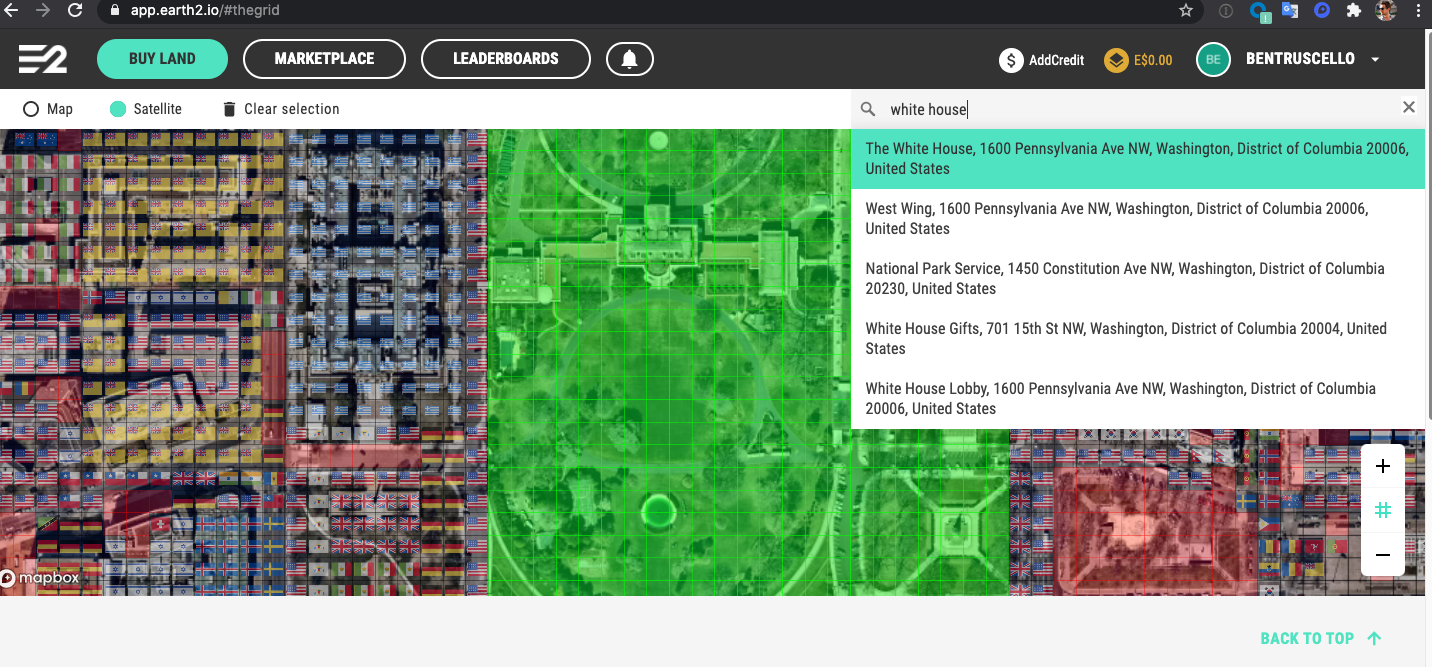The height and width of the screenshot is (667, 1432).
Task: Click the BENTRUSCELLO username text
Action: [1299, 59]
